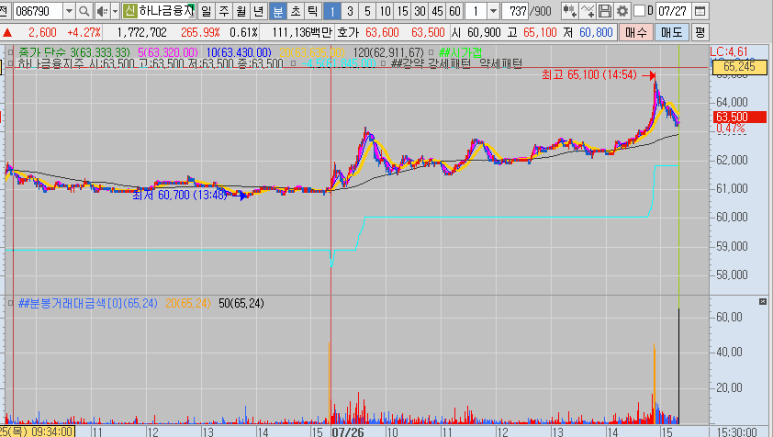The height and width of the screenshot is (437, 773).
Task: Select the 60-minute interval button
Action: (x=455, y=11)
